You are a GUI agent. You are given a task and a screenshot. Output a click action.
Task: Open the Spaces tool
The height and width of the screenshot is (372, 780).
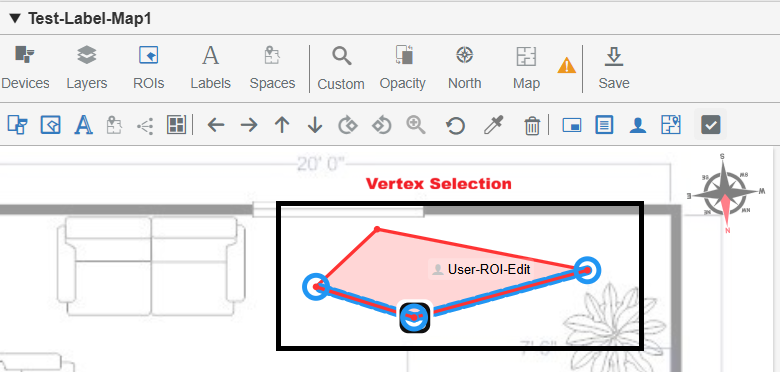coord(272,67)
